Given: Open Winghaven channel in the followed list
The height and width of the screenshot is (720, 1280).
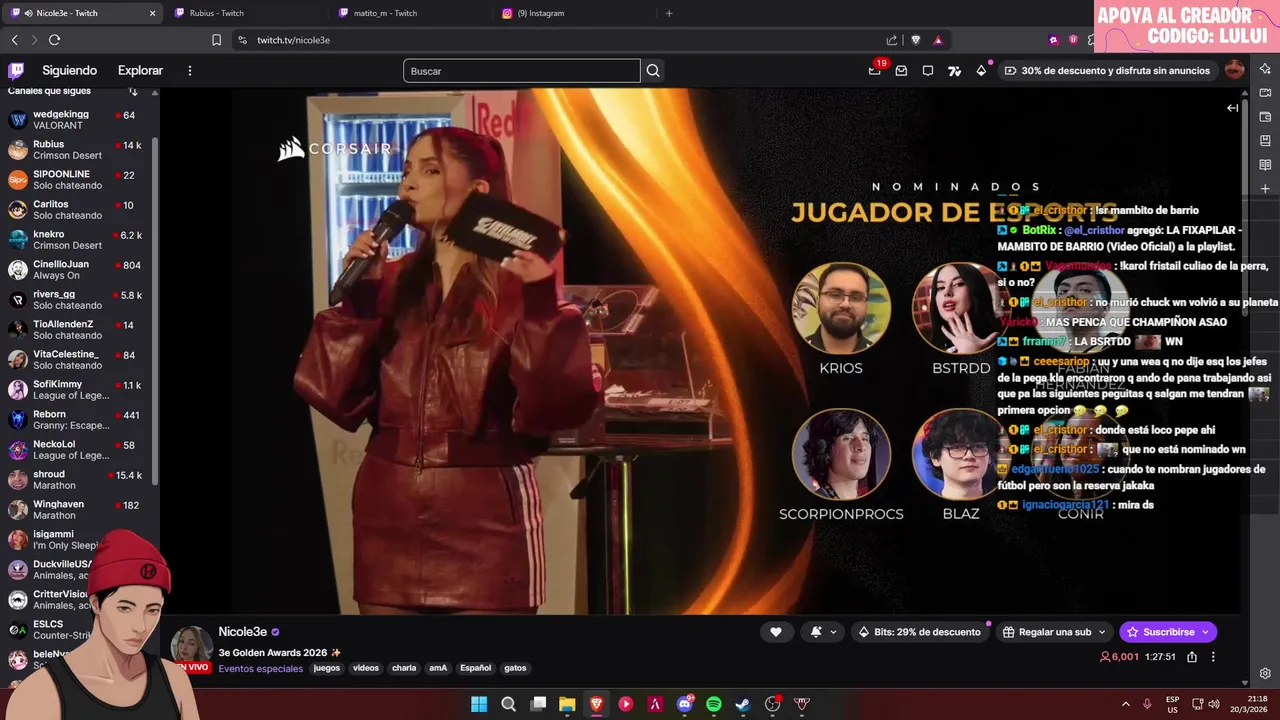Looking at the screenshot, I should [x=78, y=510].
